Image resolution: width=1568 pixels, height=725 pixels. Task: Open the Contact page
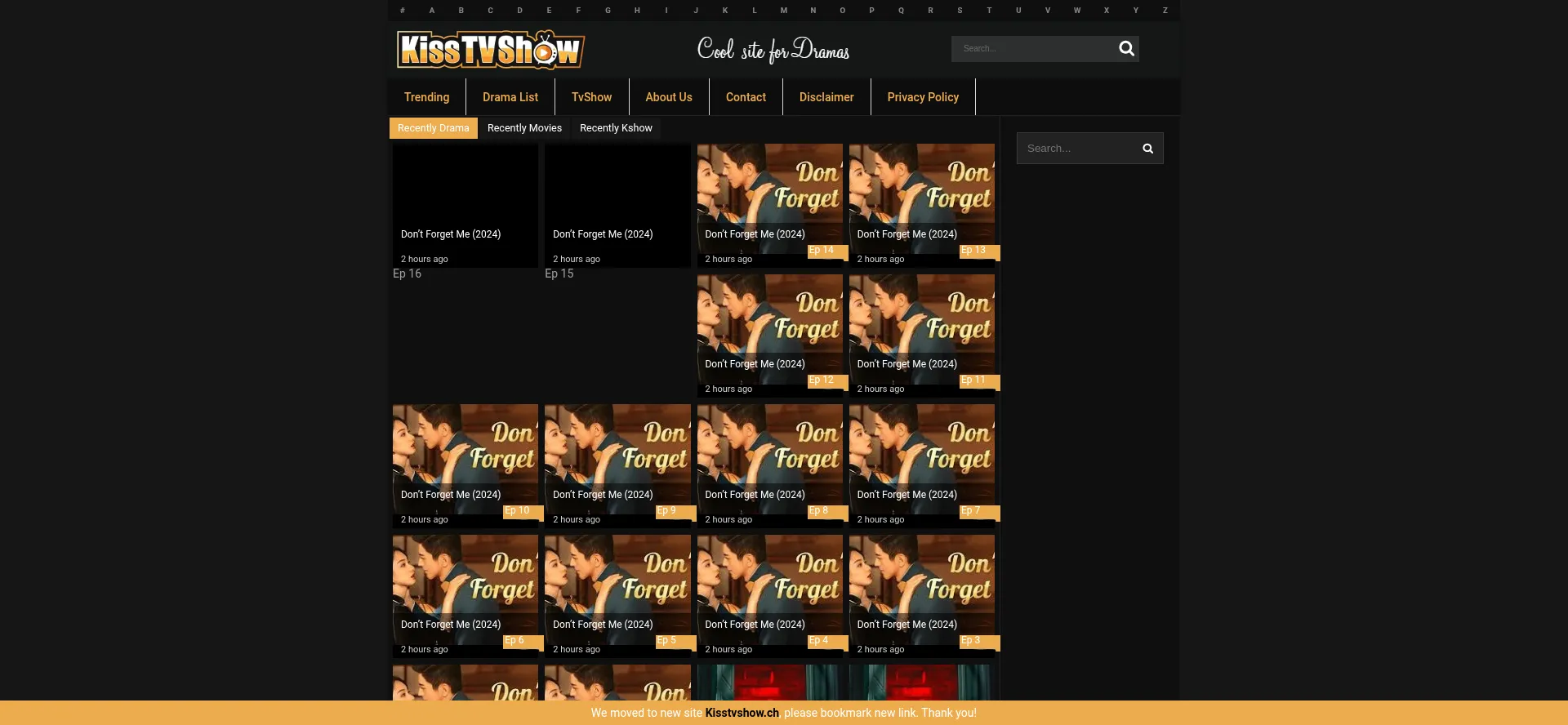pyautogui.click(x=746, y=97)
